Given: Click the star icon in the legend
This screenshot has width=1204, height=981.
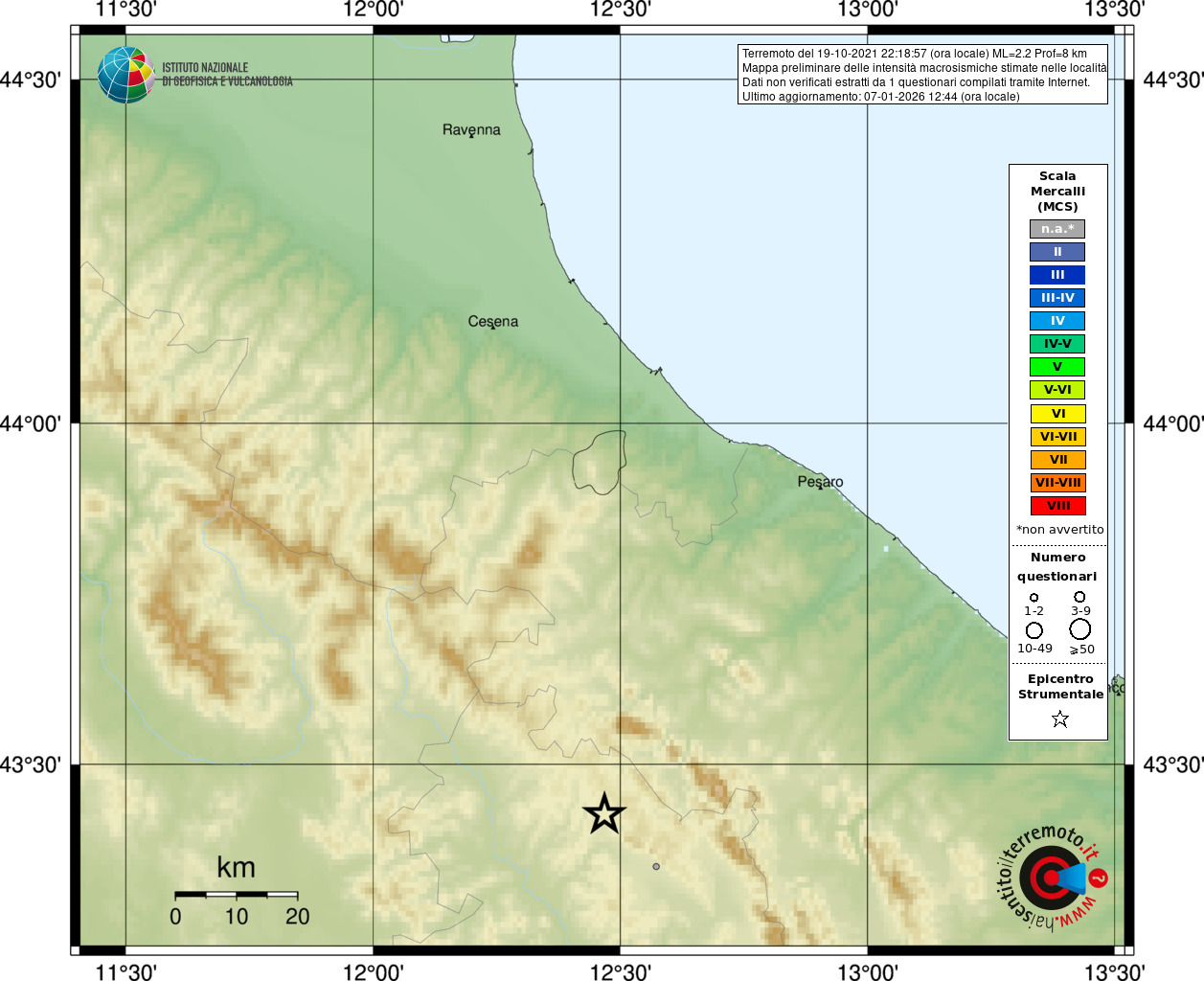Looking at the screenshot, I should click(1059, 719).
